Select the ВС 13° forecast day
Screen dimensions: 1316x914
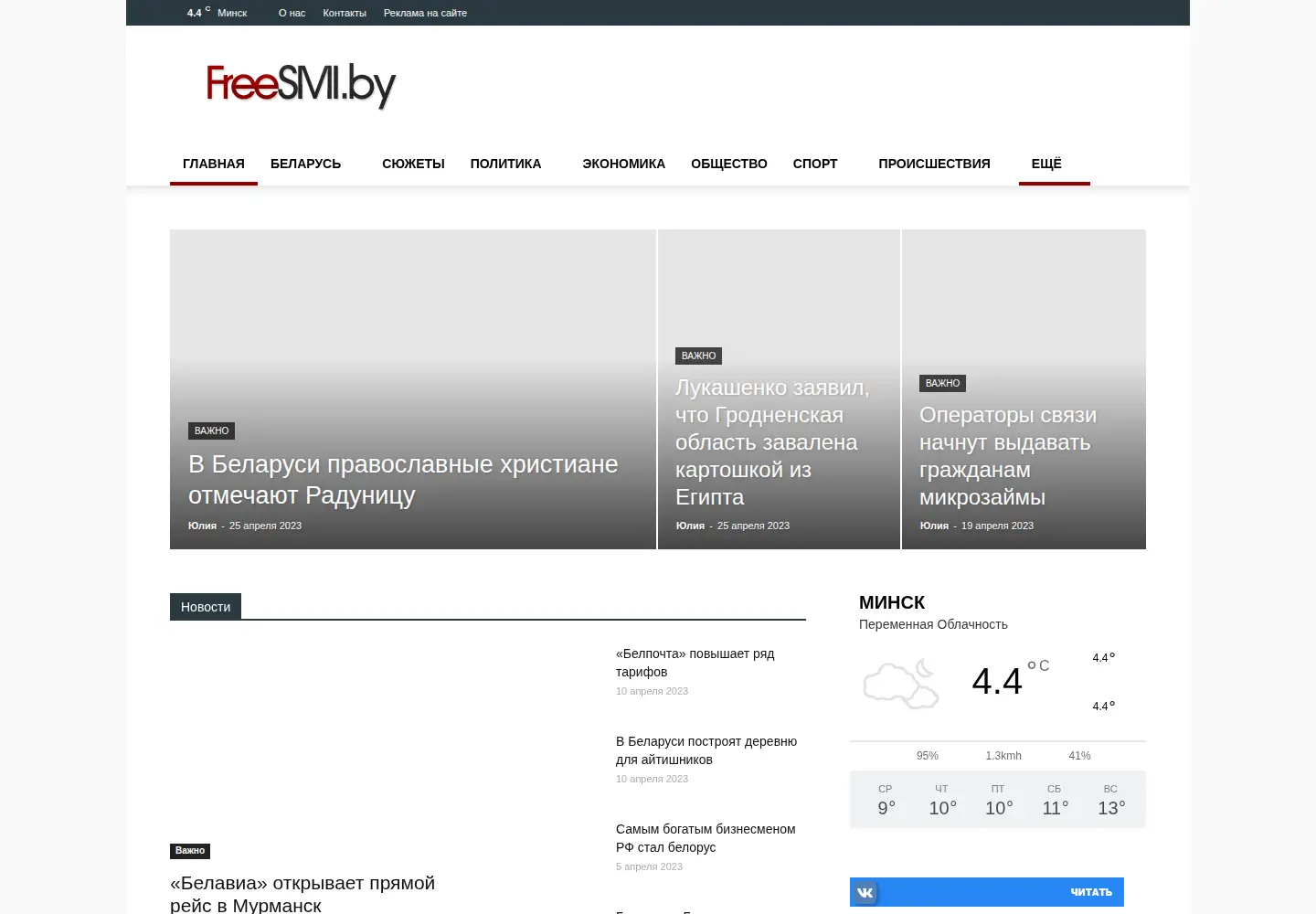[1110, 800]
